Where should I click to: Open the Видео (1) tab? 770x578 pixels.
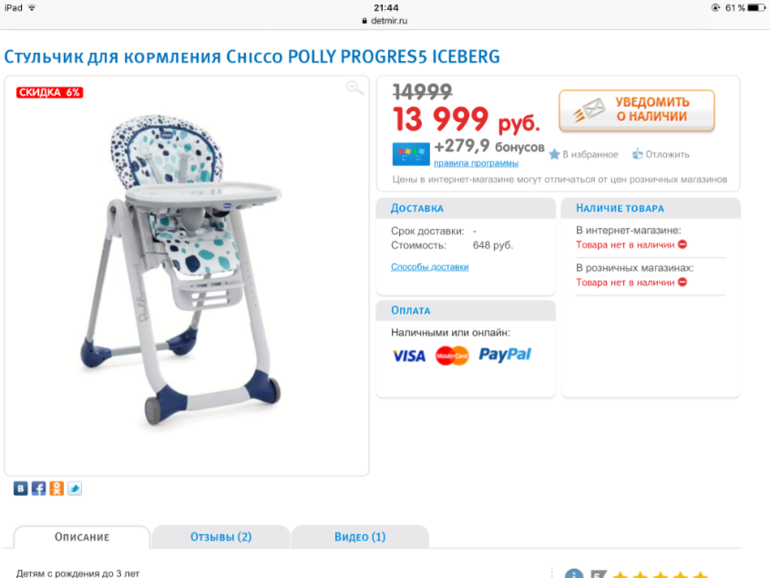(360, 537)
